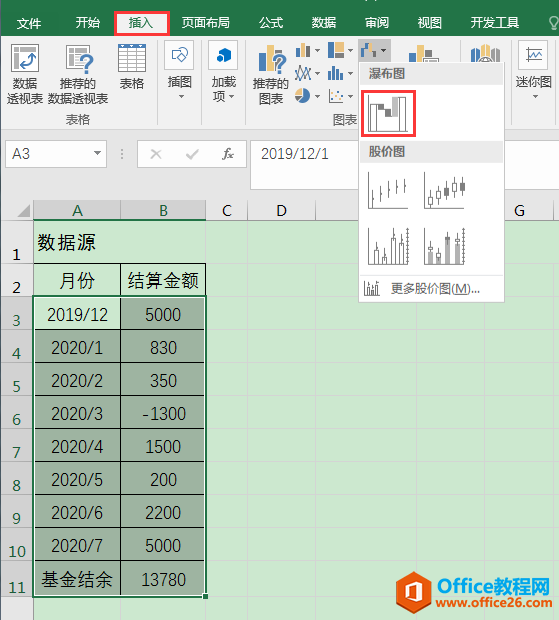559x620 pixels.
Task: Expand the scatter chart dropdown arrow
Action: coord(350,96)
